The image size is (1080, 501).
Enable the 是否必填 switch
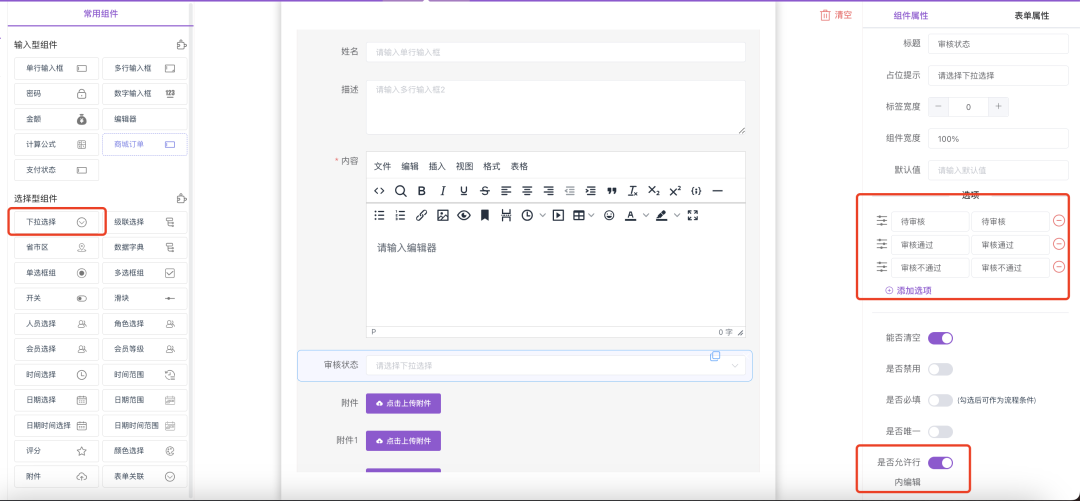point(940,400)
